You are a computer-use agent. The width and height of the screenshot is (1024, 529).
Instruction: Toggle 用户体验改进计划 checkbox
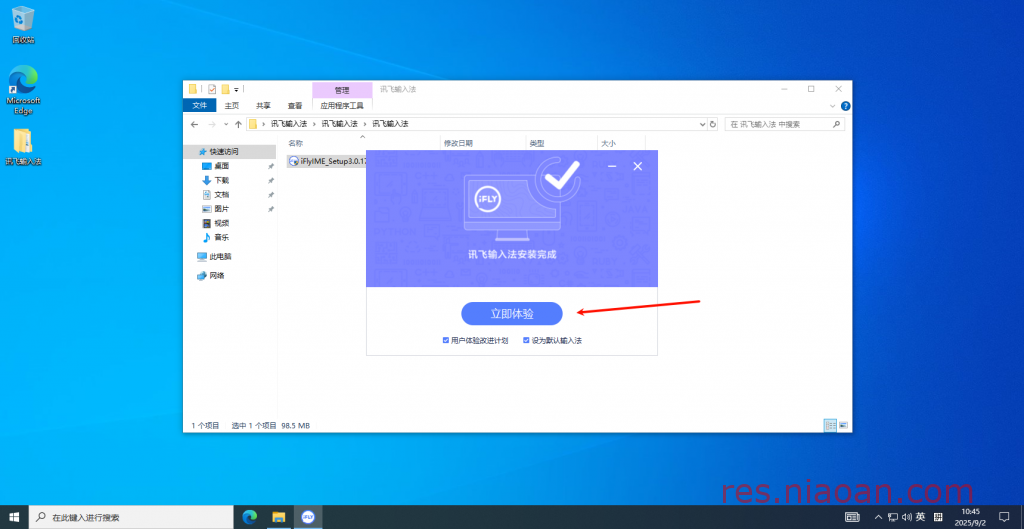pyautogui.click(x=445, y=340)
